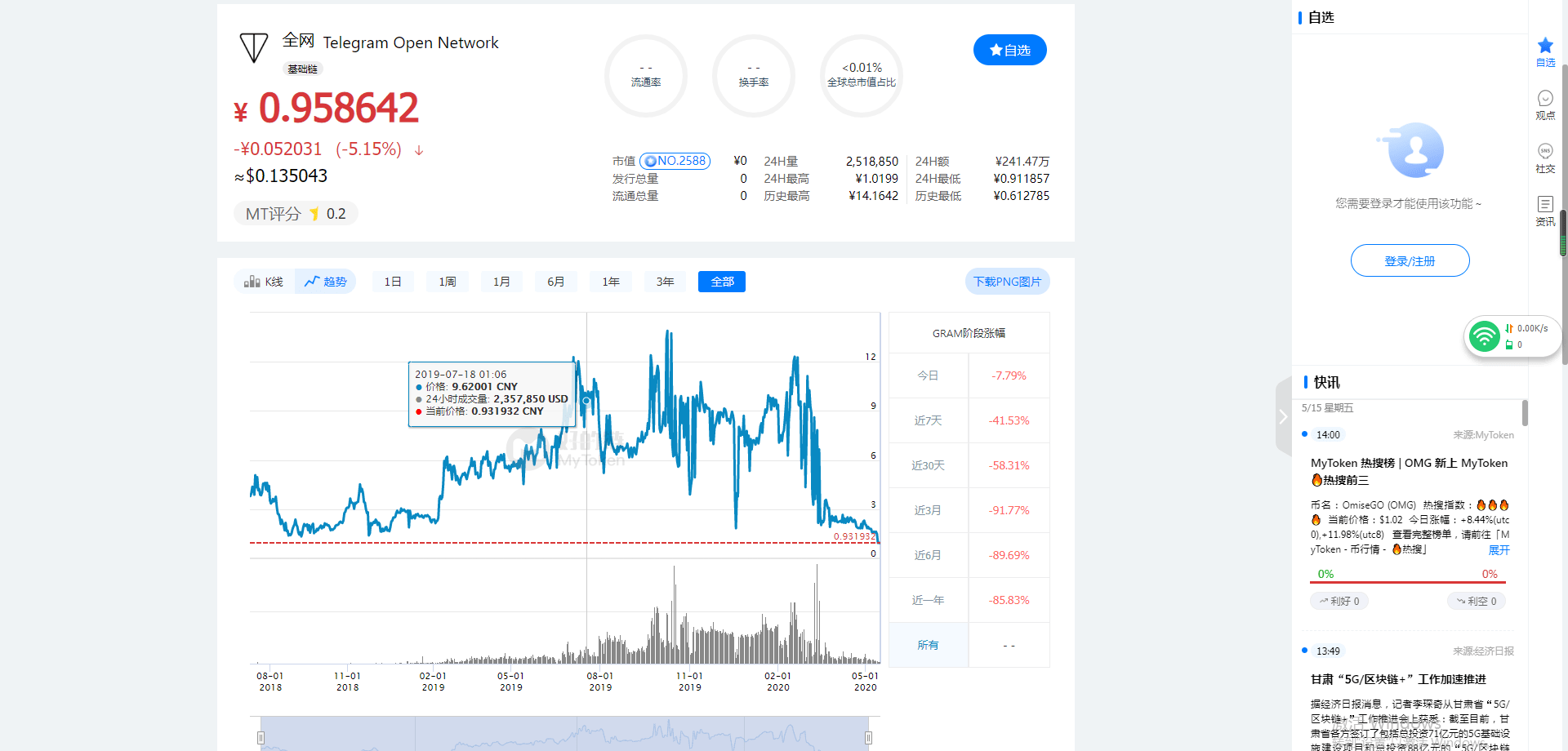The width and height of the screenshot is (1568, 751).
Task: Select the 1月 time range
Action: tap(501, 282)
